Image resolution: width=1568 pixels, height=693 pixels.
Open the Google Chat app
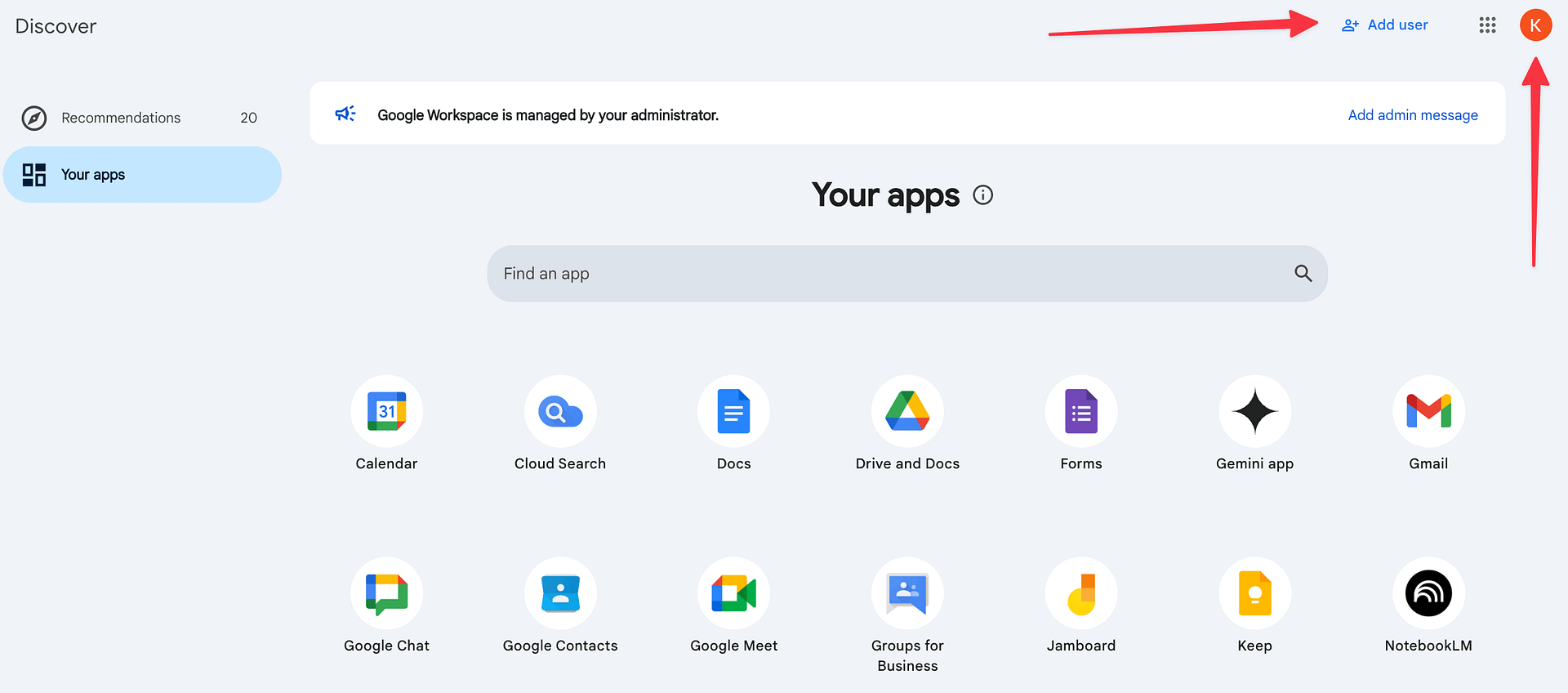[386, 594]
